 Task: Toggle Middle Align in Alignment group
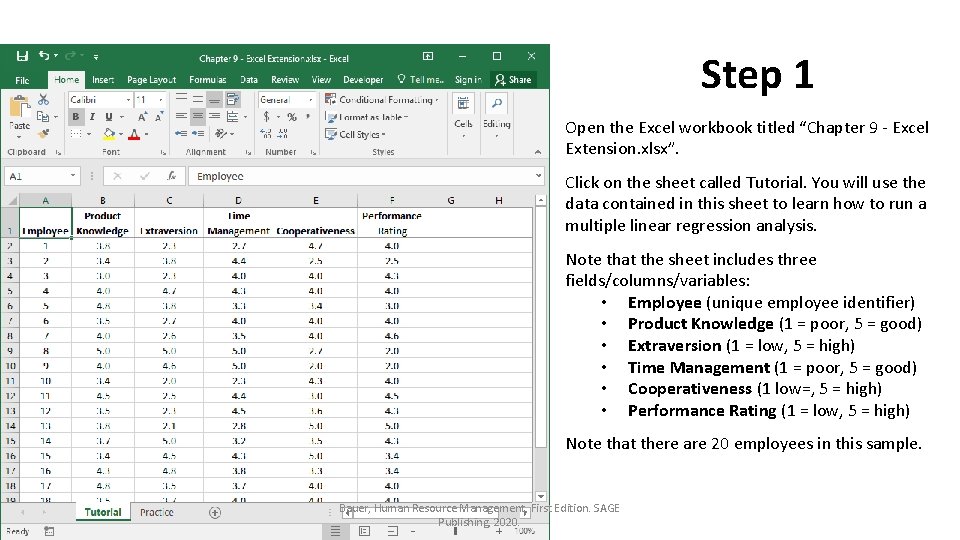pos(198,99)
